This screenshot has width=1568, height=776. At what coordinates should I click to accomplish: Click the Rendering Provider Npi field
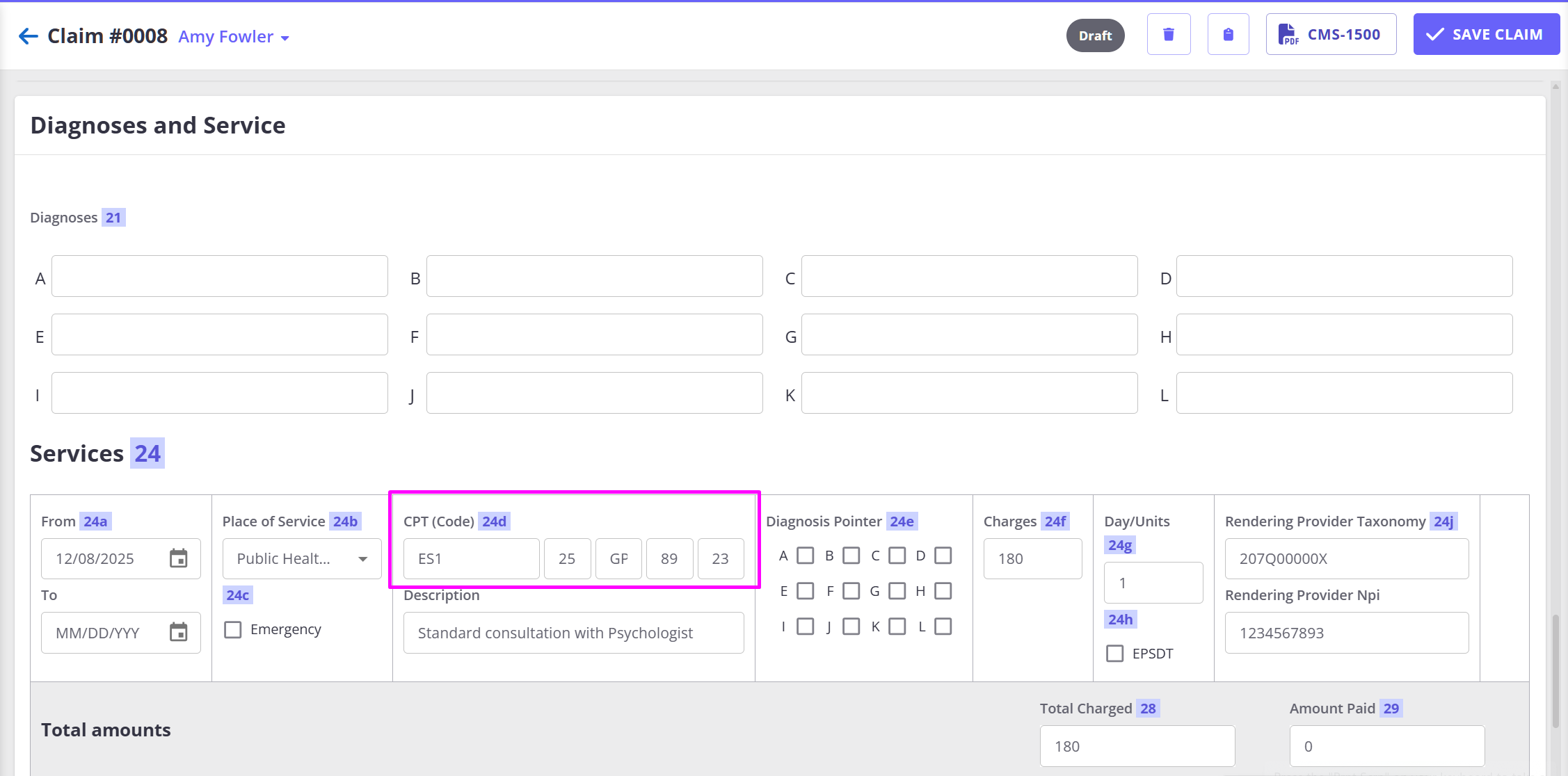pos(1346,633)
